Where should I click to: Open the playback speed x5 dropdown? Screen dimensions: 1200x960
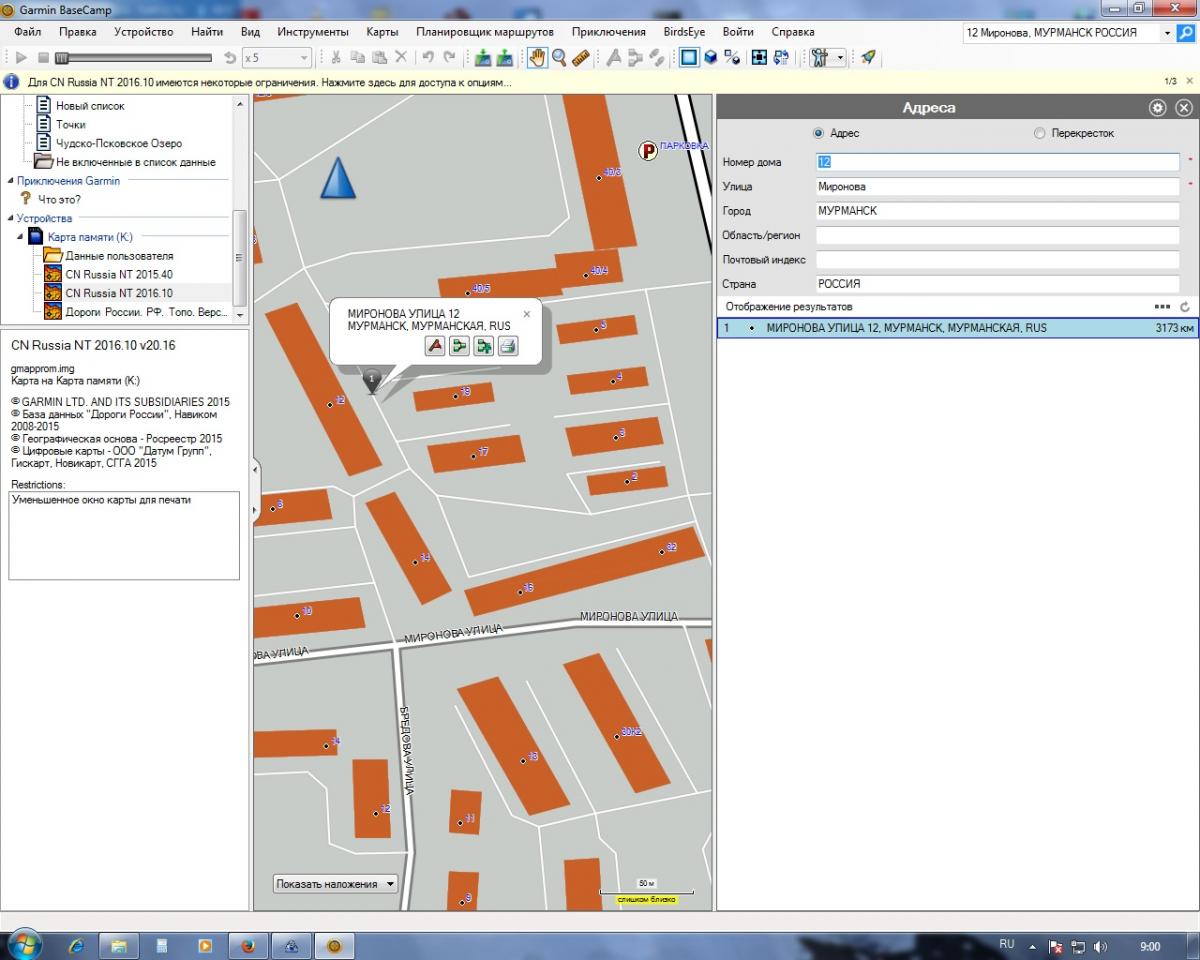coord(278,58)
